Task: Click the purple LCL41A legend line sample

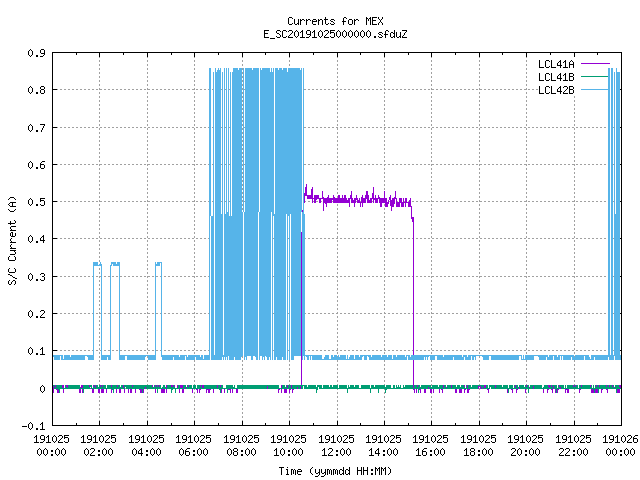Action: 595,64
